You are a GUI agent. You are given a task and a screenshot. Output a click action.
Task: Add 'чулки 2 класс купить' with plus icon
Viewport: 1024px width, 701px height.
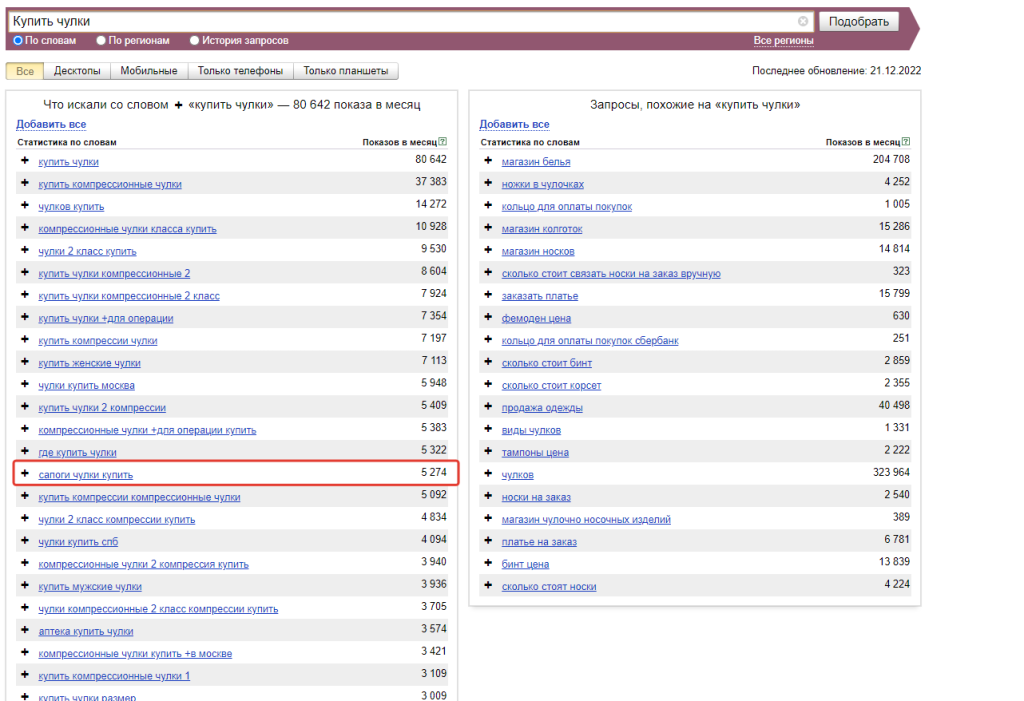click(25, 250)
